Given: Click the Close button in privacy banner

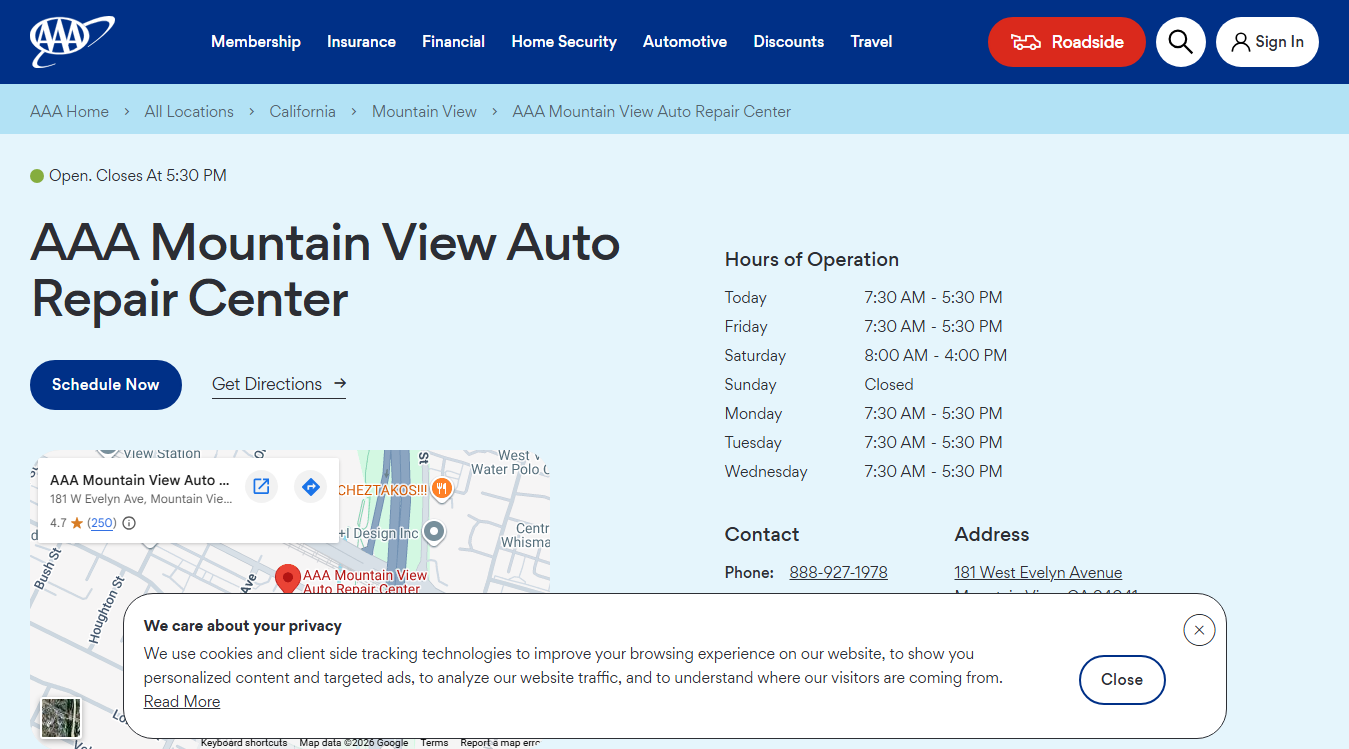Looking at the screenshot, I should [1122, 680].
